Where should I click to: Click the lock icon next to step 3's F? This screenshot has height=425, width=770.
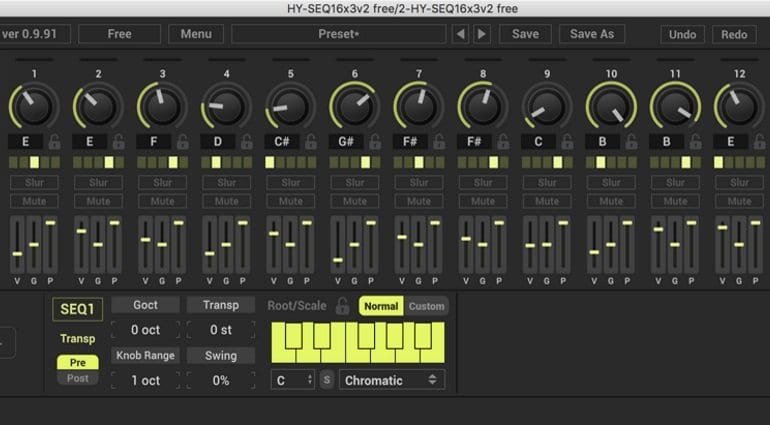[x=183, y=142]
